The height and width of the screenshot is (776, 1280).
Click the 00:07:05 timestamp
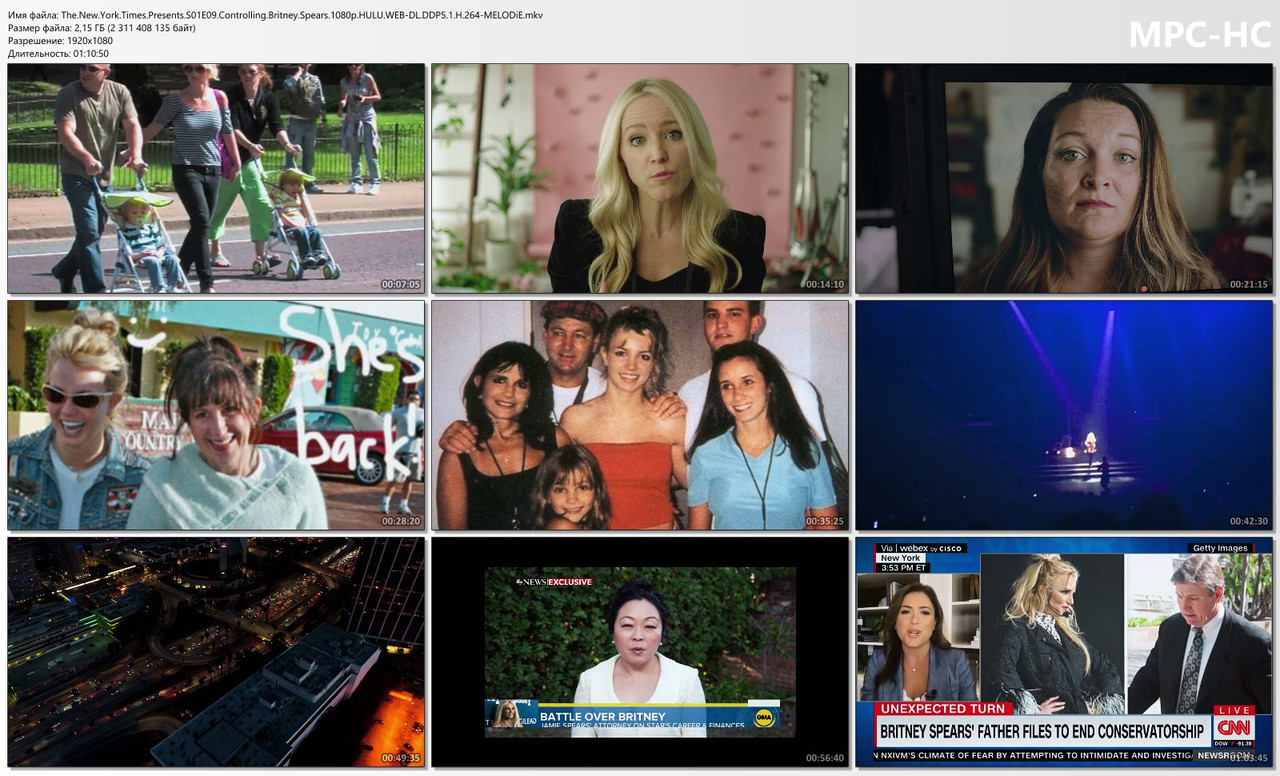pyautogui.click(x=401, y=285)
